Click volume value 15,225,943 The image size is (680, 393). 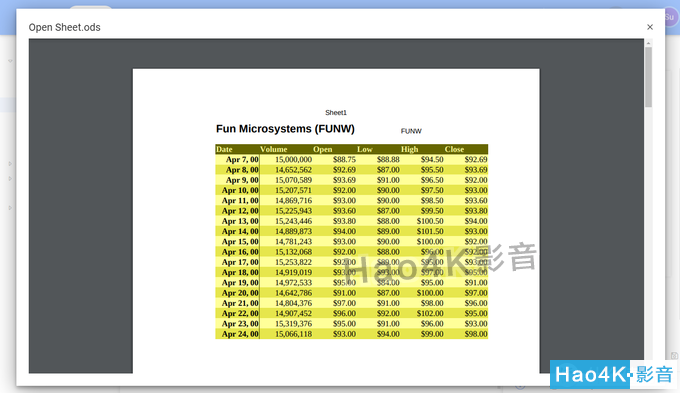[293, 211]
